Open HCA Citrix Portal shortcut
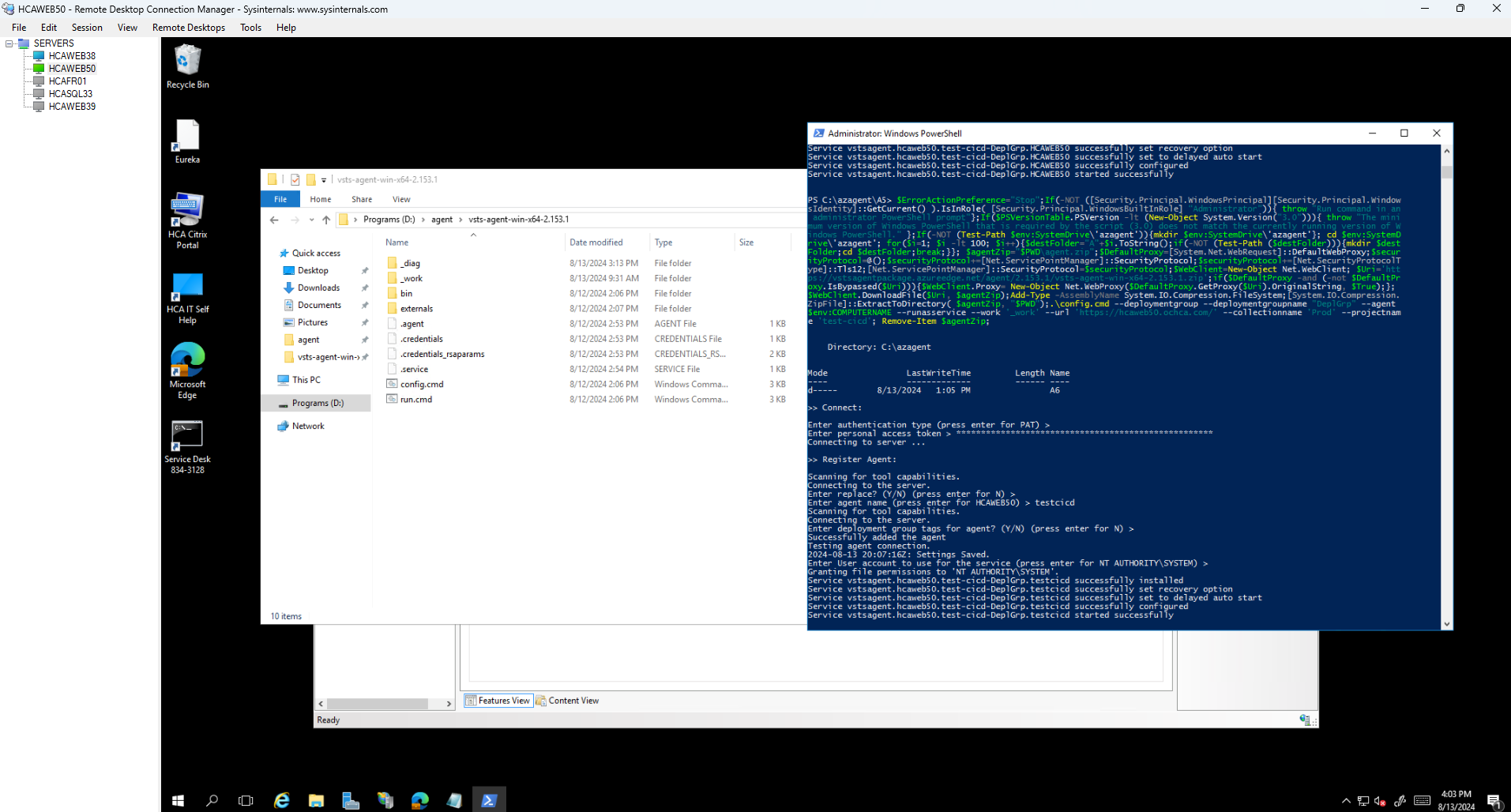Screen dimensions: 1511x812 tap(187, 220)
